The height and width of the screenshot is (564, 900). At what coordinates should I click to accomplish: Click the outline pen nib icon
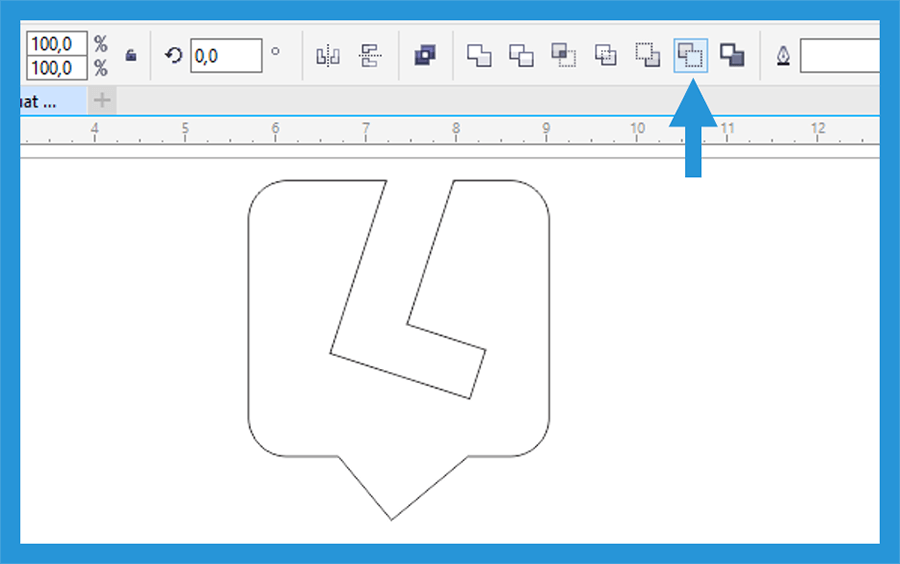(783, 56)
